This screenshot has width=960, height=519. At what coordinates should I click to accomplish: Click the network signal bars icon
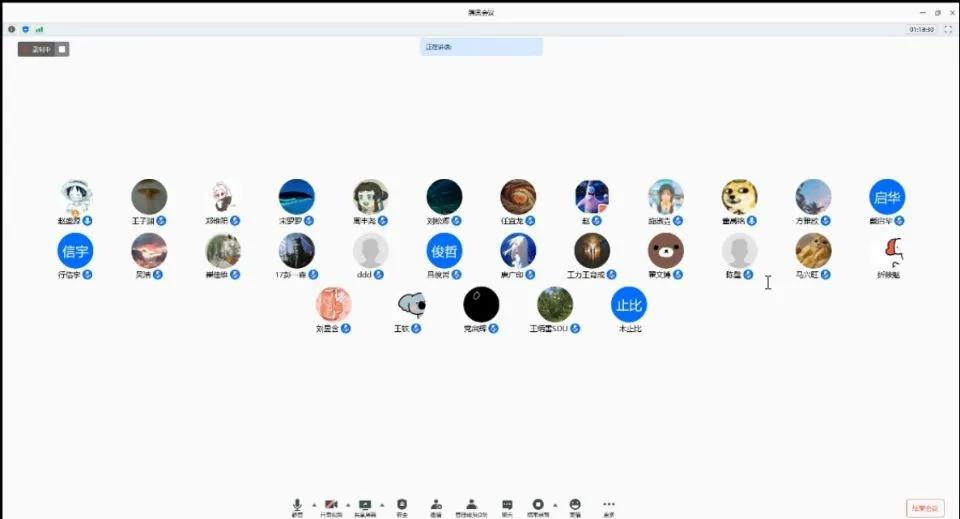tap(39, 29)
